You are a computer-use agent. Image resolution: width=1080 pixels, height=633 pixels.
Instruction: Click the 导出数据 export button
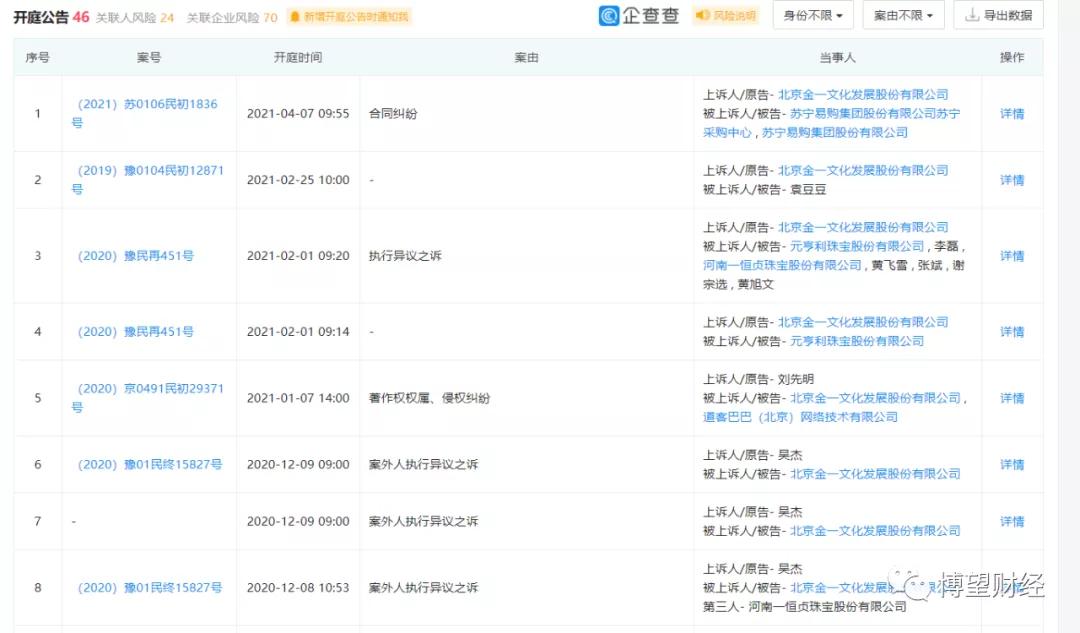point(998,16)
